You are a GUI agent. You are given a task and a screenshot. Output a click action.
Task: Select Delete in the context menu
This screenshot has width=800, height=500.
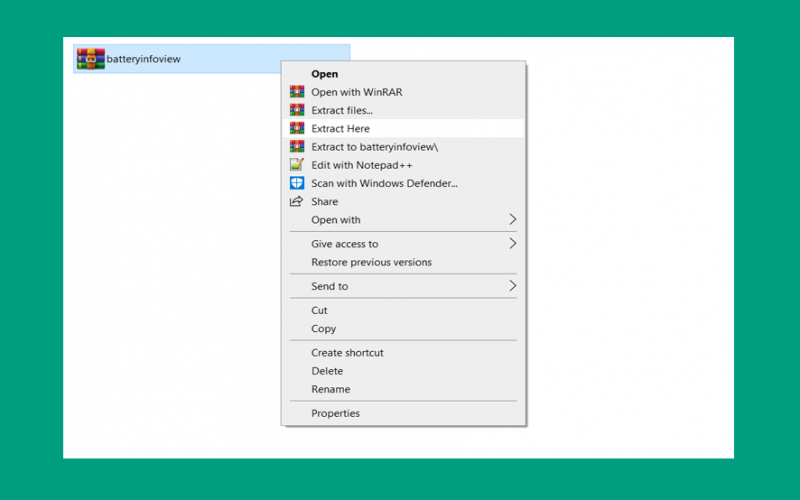click(403, 371)
